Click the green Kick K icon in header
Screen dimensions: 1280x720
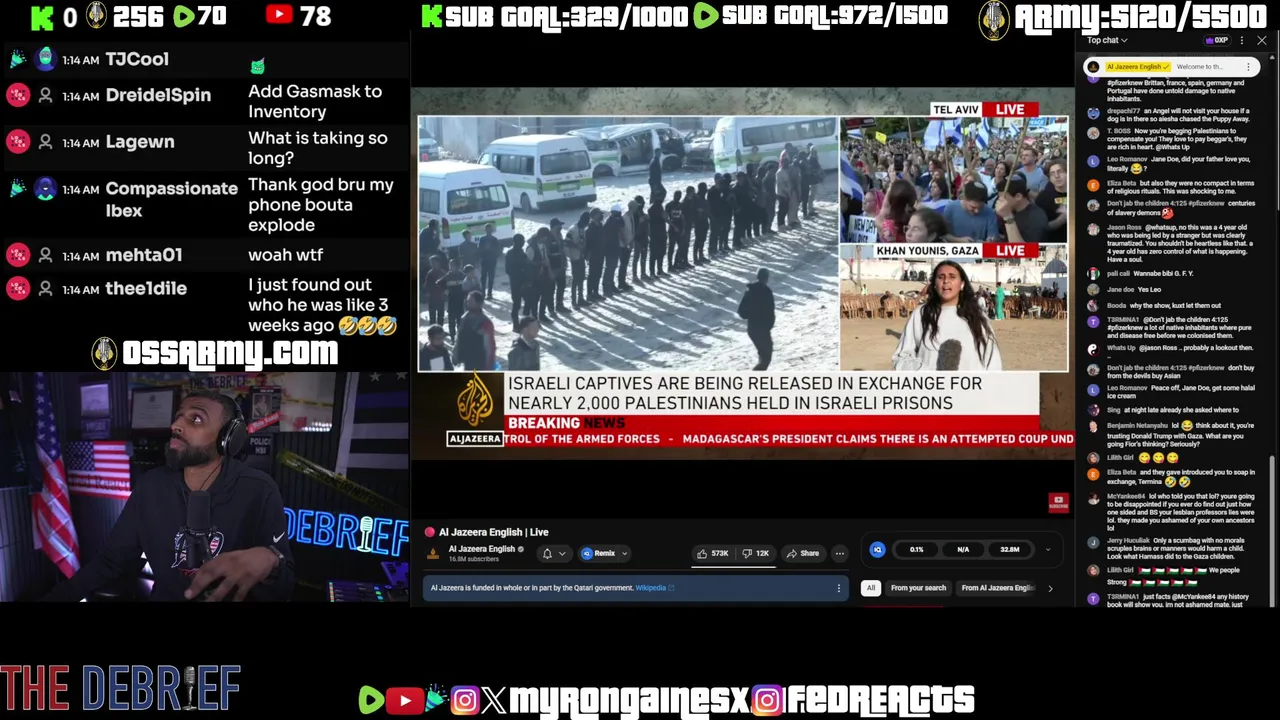tap(41, 16)
